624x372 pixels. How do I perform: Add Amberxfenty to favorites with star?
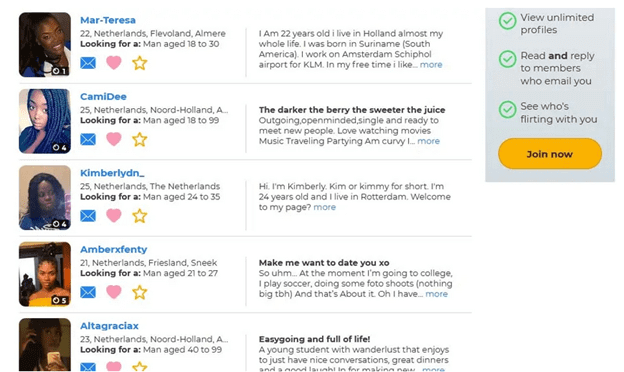(140, 292)
